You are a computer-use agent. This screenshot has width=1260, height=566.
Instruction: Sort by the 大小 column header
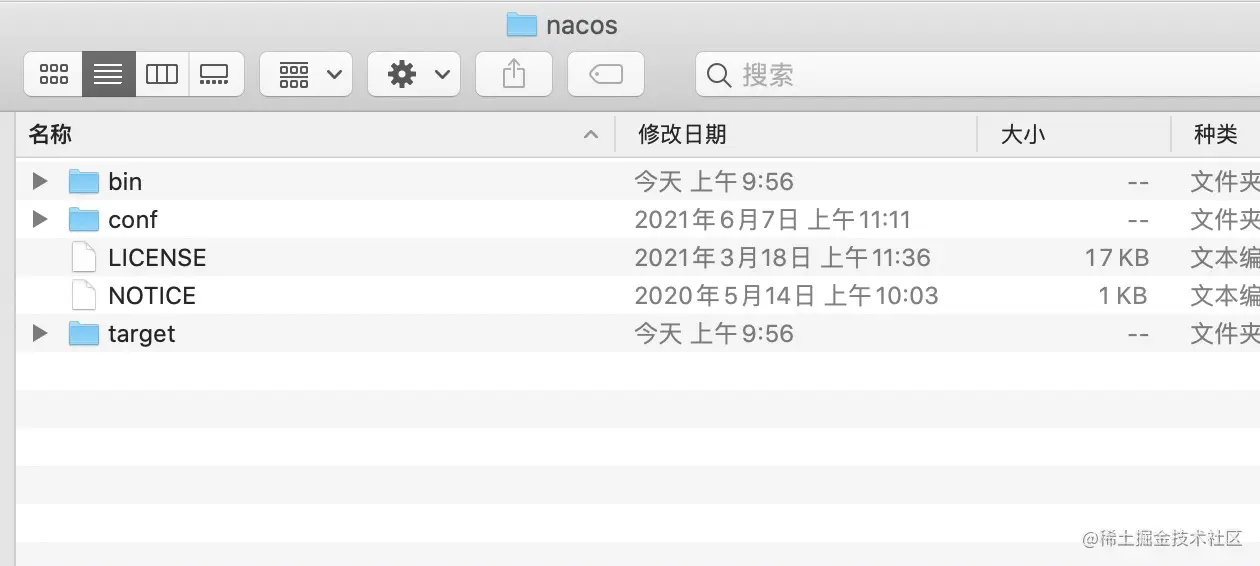[1070, 134]
